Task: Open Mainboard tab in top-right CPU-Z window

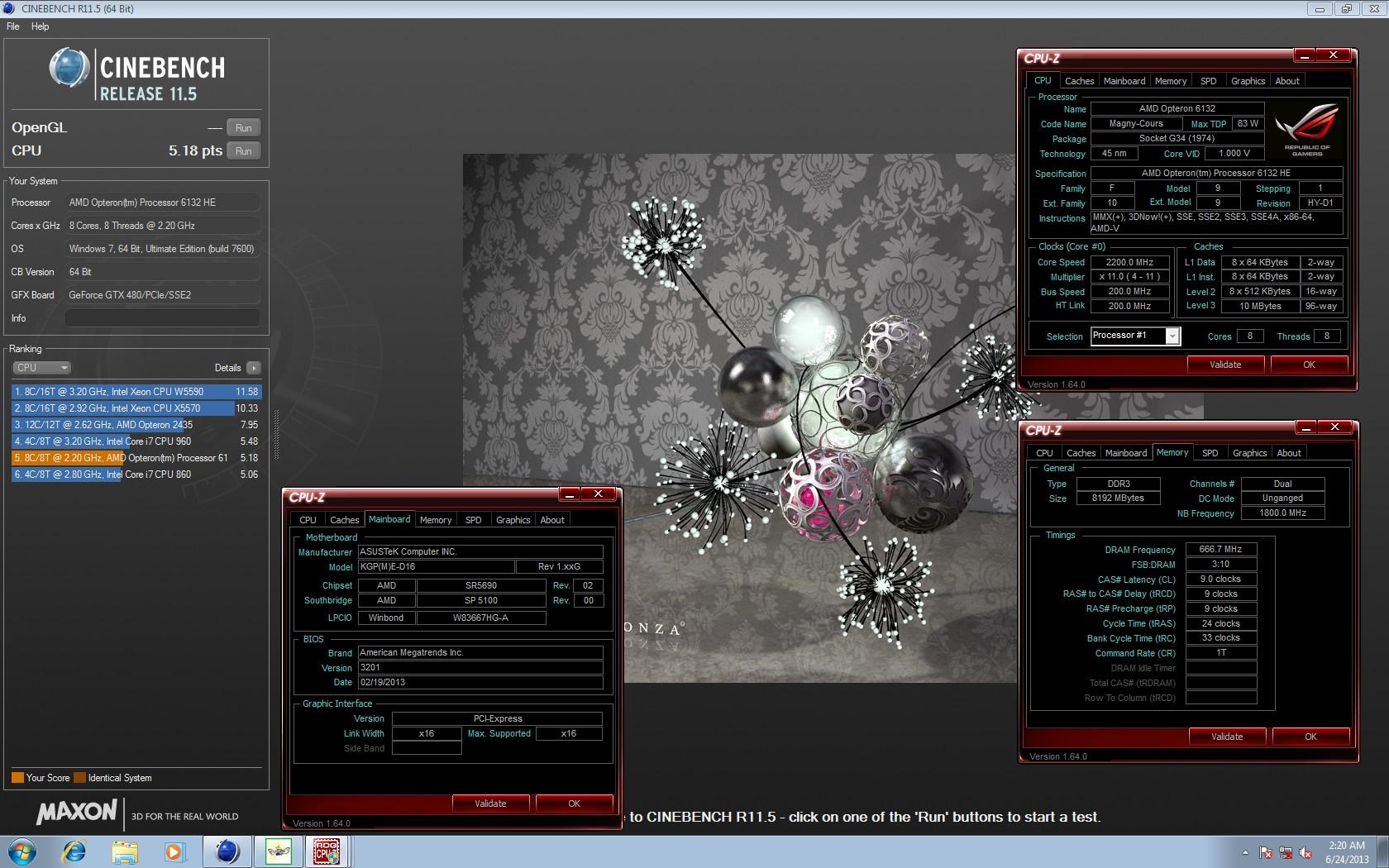Action: [1124, 81]
